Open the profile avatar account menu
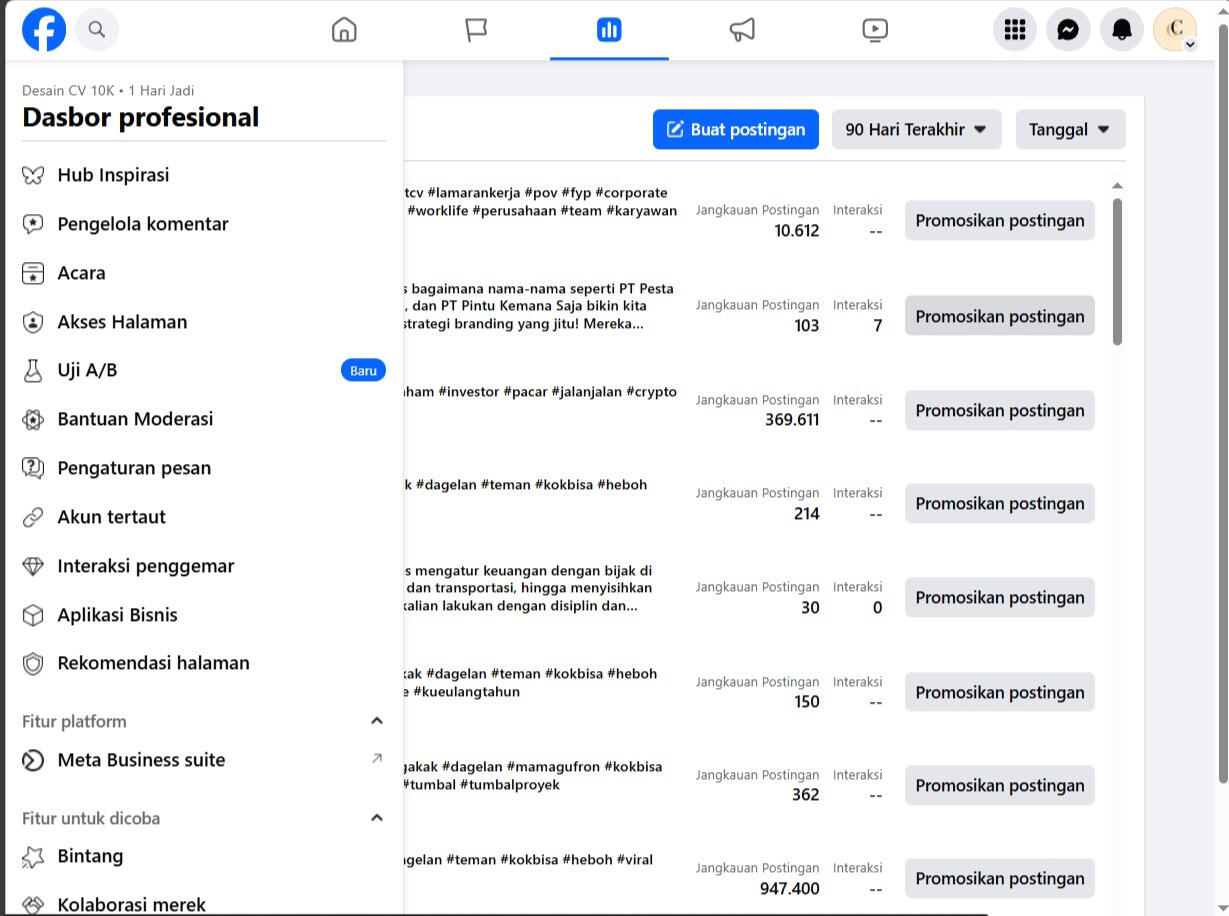The width and height of the screenshot is (1229, 916). (x=1175, y=30)
